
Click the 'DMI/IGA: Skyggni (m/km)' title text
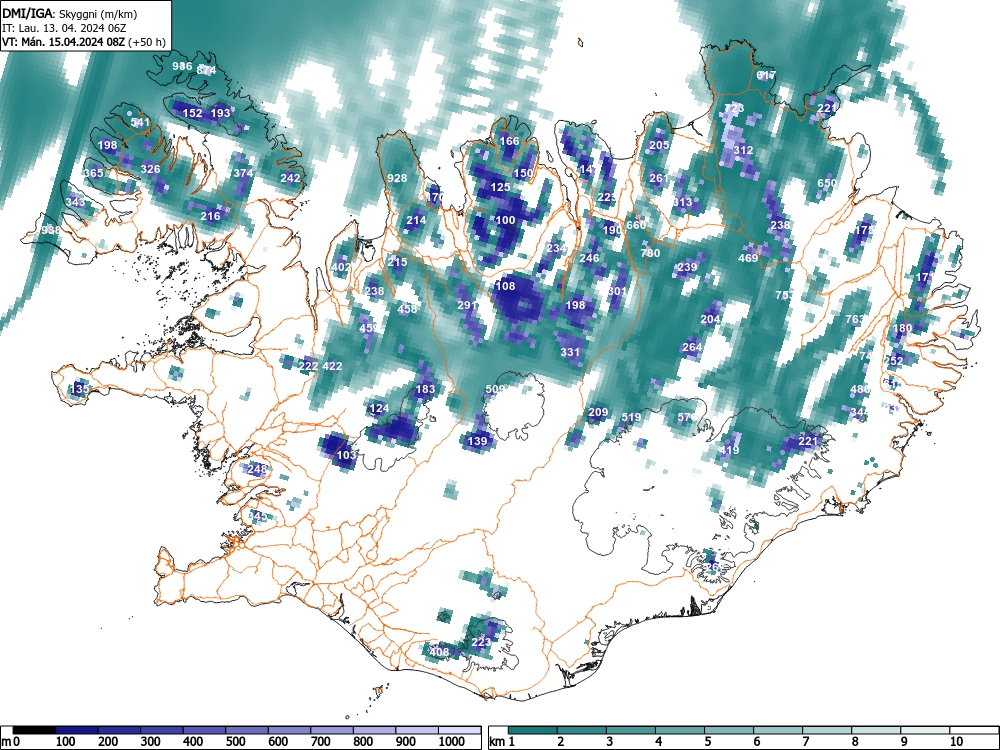[x=70, y=13]
